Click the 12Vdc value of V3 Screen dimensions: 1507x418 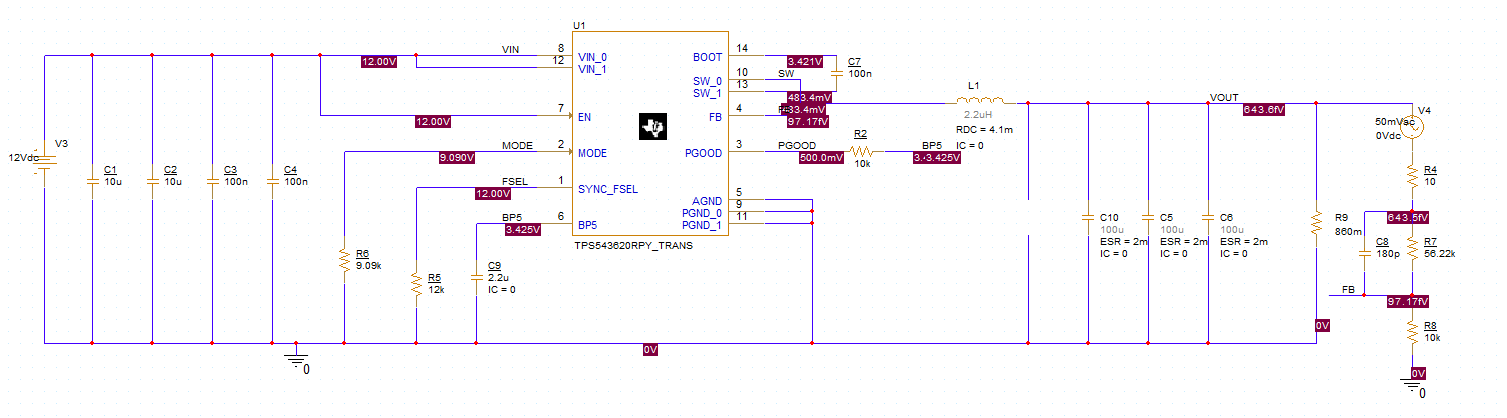tap(24, 158)
